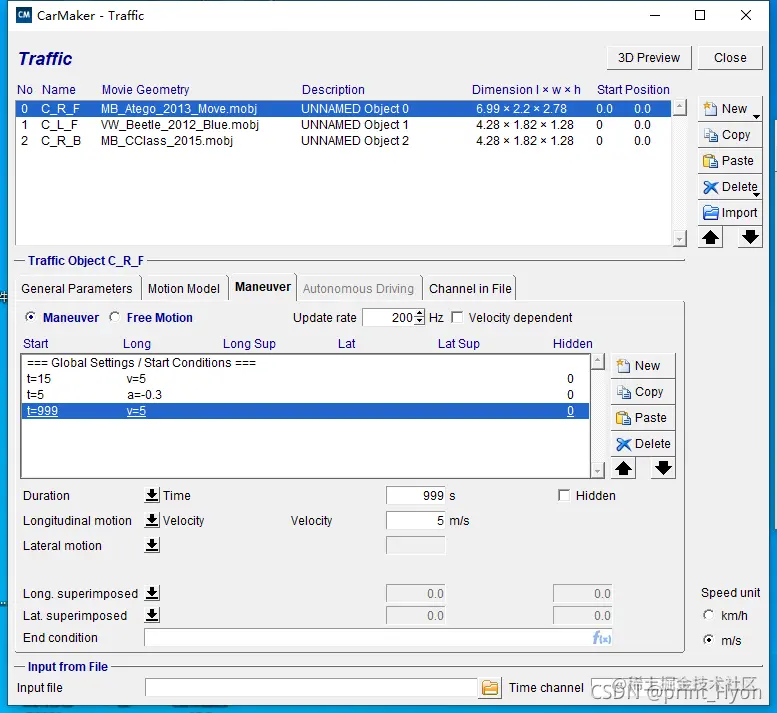Select maneuver step t=5 a=-0.3

305,395
